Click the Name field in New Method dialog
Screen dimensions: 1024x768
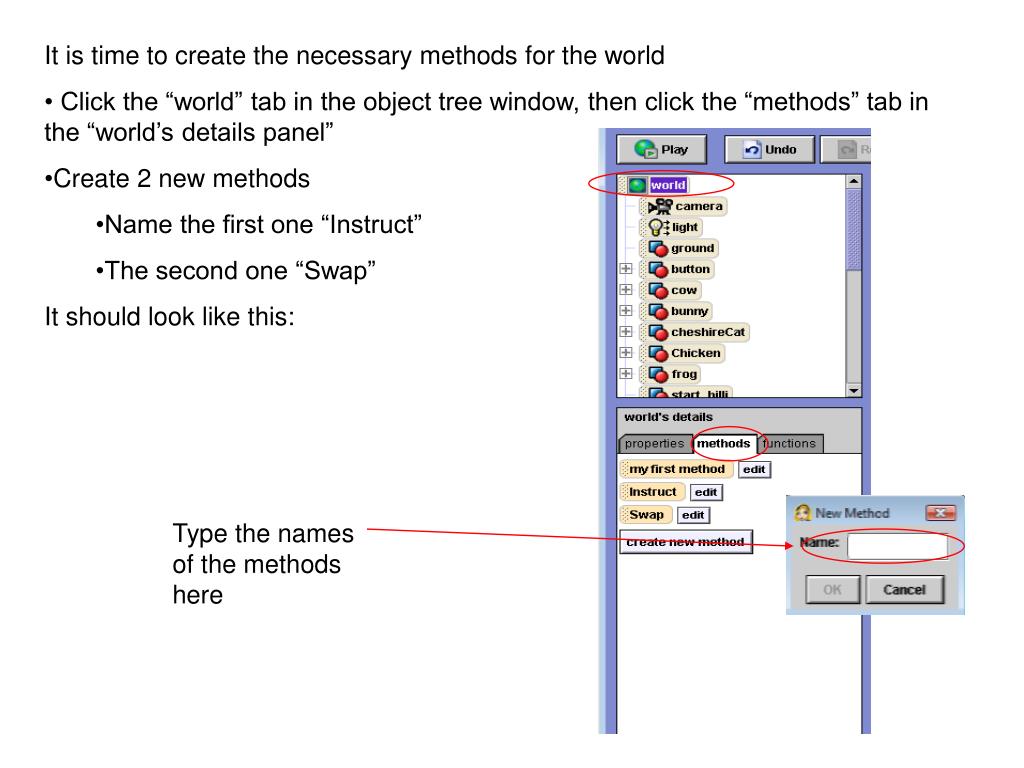point(897,546)
